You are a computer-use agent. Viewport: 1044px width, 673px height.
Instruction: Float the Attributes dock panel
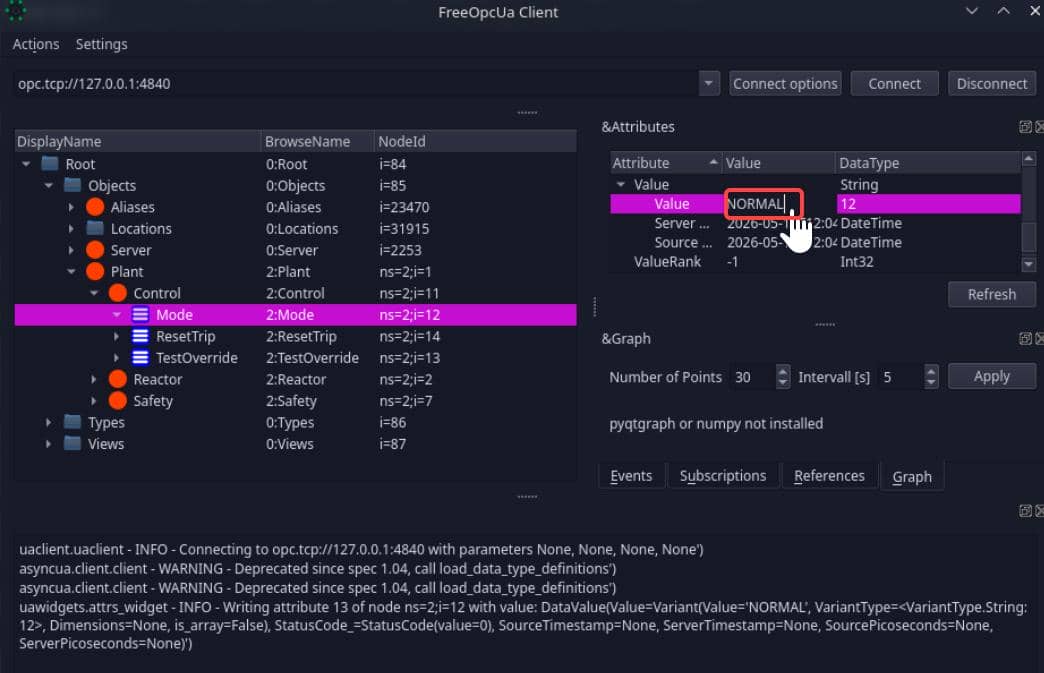[1025, 126]
